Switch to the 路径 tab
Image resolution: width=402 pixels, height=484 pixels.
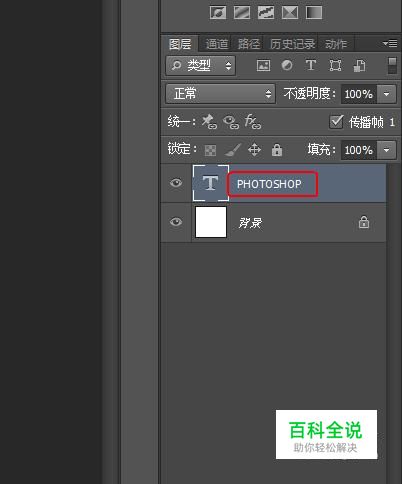(x=249, y=44)
